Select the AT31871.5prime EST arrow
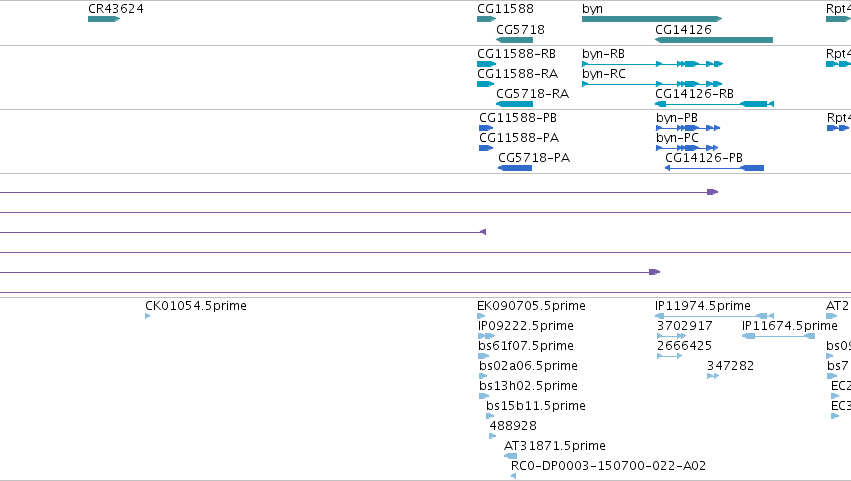Screen dimensions: 851x481 [x=511, y=456]
